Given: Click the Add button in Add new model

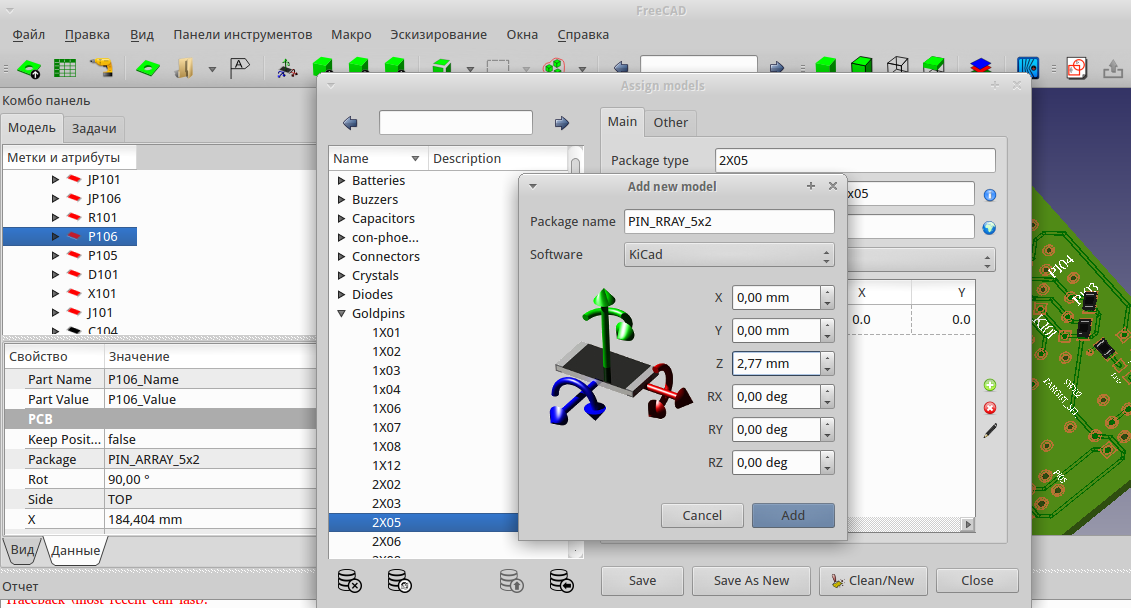Looking at the screenshot, I should pos(793,515).
